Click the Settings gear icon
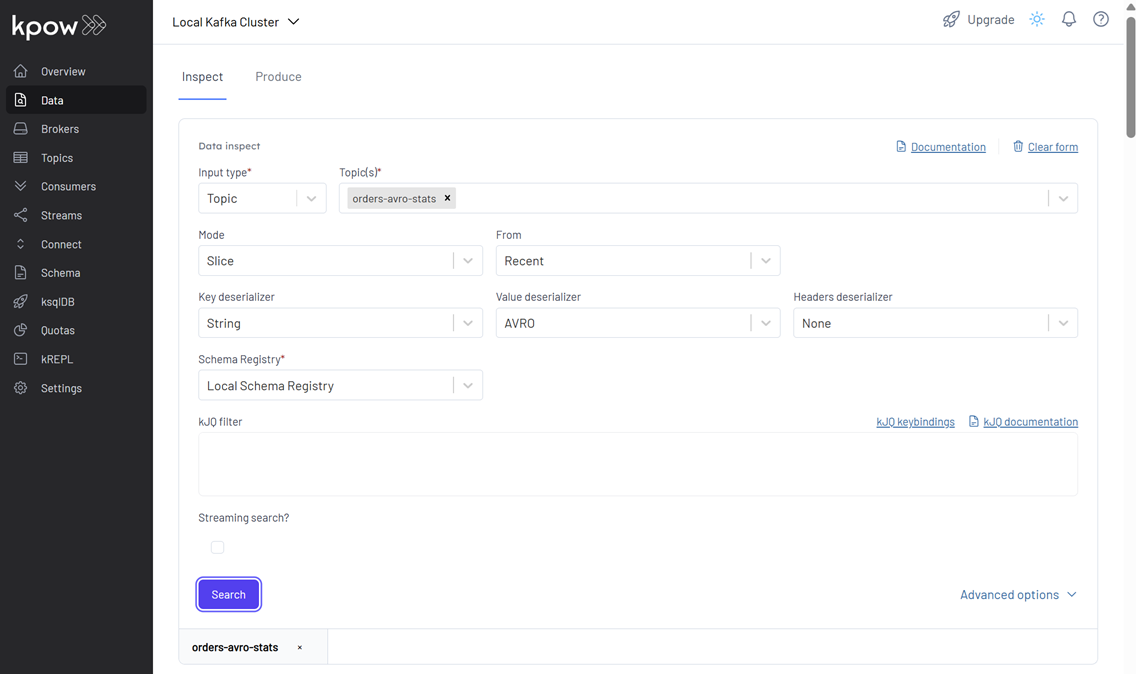This screenshot has height=674, width=1136. tap(20, 388)
